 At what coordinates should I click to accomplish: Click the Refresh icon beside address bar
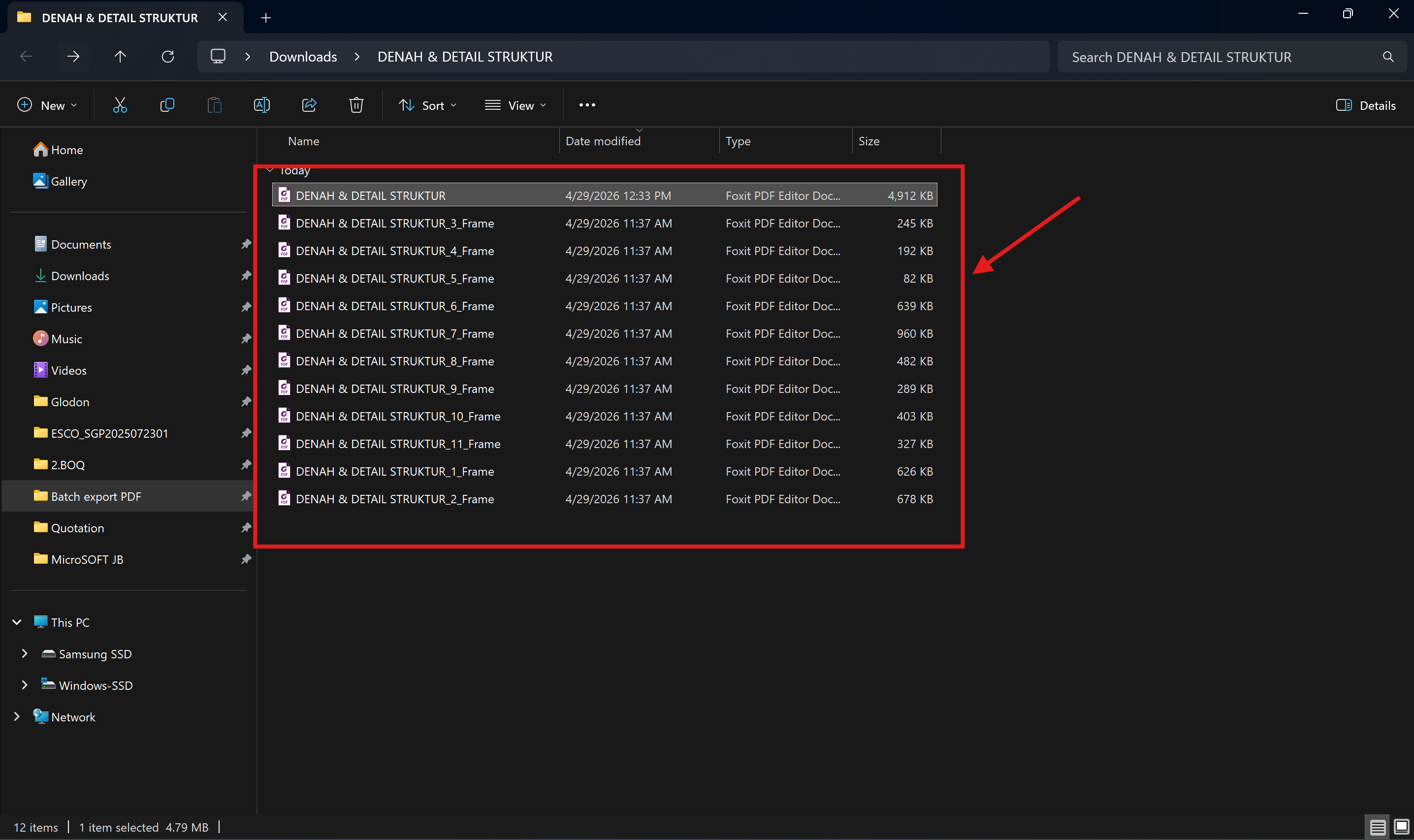point(167,57)
